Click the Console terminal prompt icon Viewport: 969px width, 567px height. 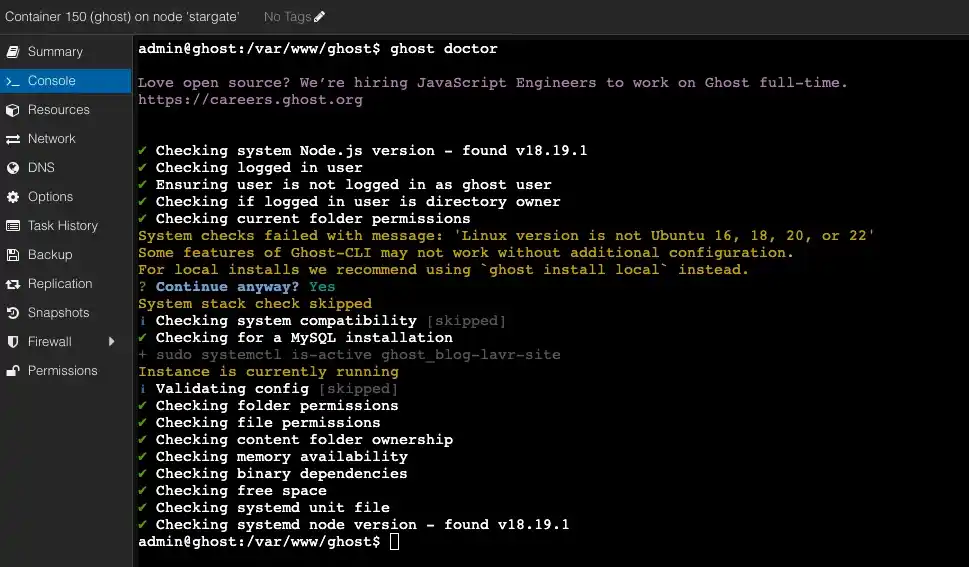point(12,81)
